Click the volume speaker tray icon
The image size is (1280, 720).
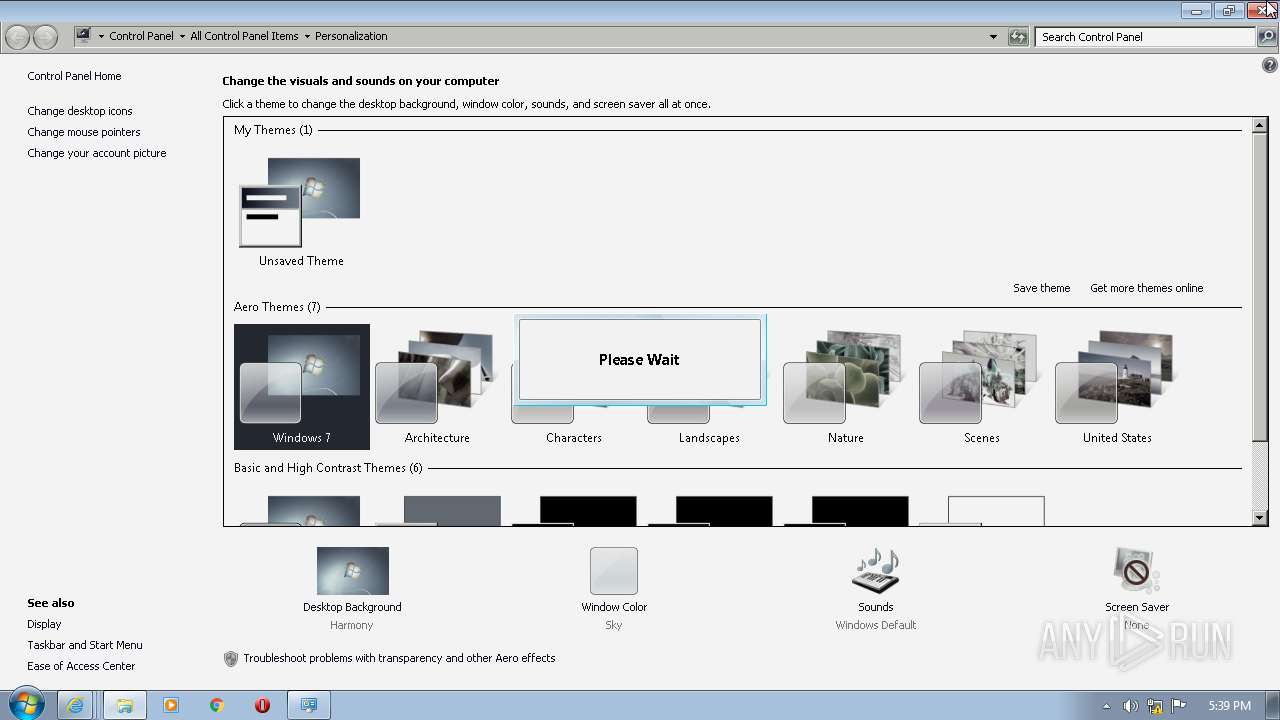tap(1130, 706)
